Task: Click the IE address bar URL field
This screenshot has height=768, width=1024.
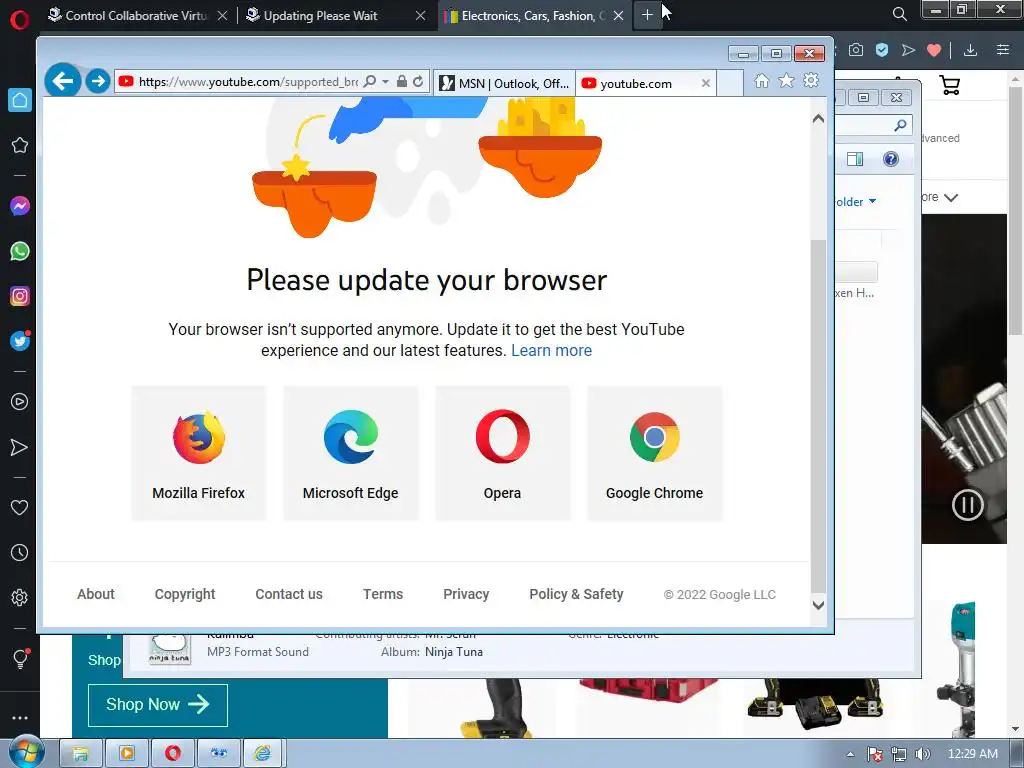Action: click(248, 82)
